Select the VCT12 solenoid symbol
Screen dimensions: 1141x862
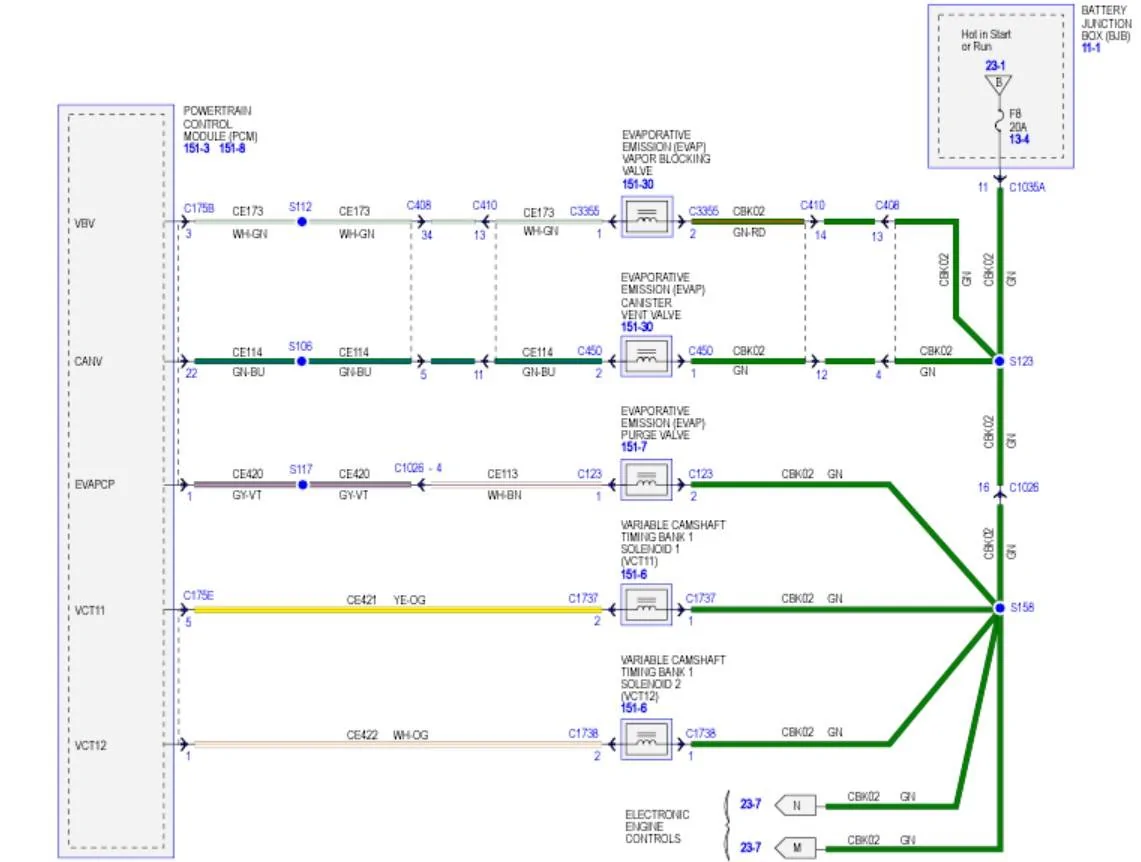pyautogui.click(x=646, y=739)
